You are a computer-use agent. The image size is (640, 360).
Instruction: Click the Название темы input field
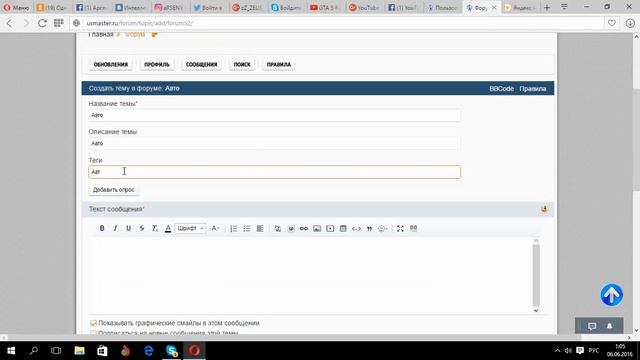coord(274,115)
